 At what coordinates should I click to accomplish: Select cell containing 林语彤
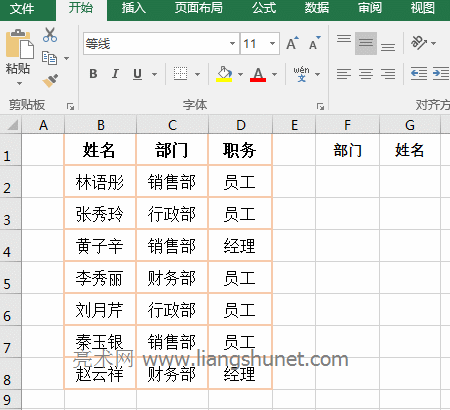100,182
